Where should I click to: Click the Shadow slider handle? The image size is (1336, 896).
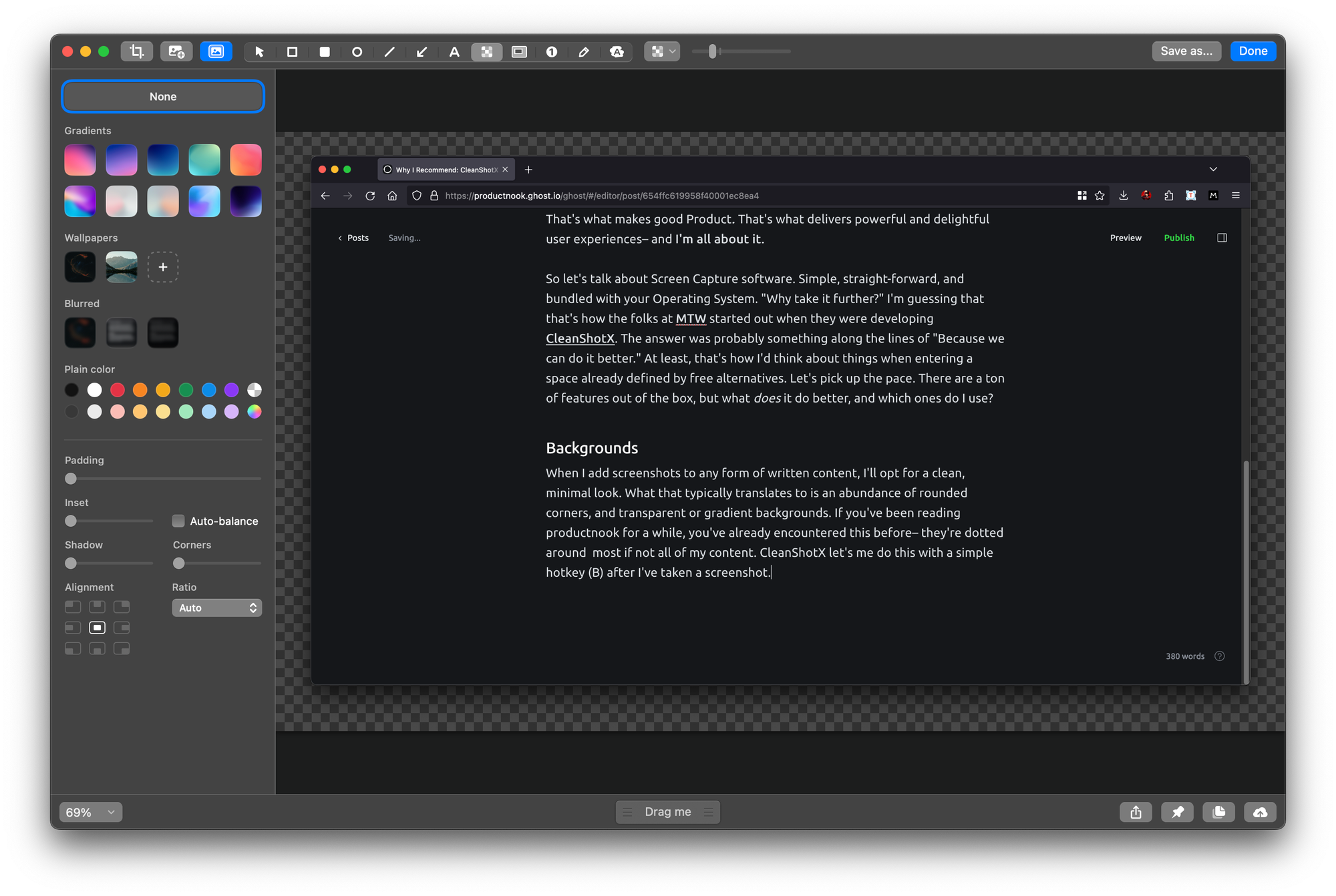[71, 564]
